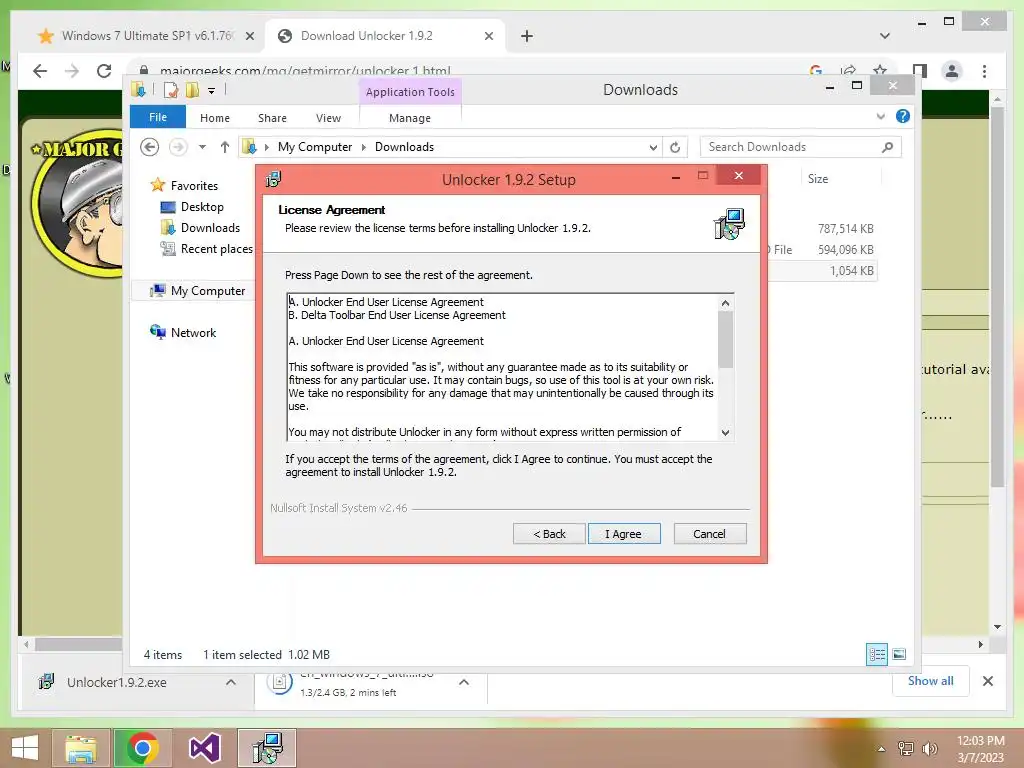Click I Agree in Unlocker Setup

tap(624, 534)
